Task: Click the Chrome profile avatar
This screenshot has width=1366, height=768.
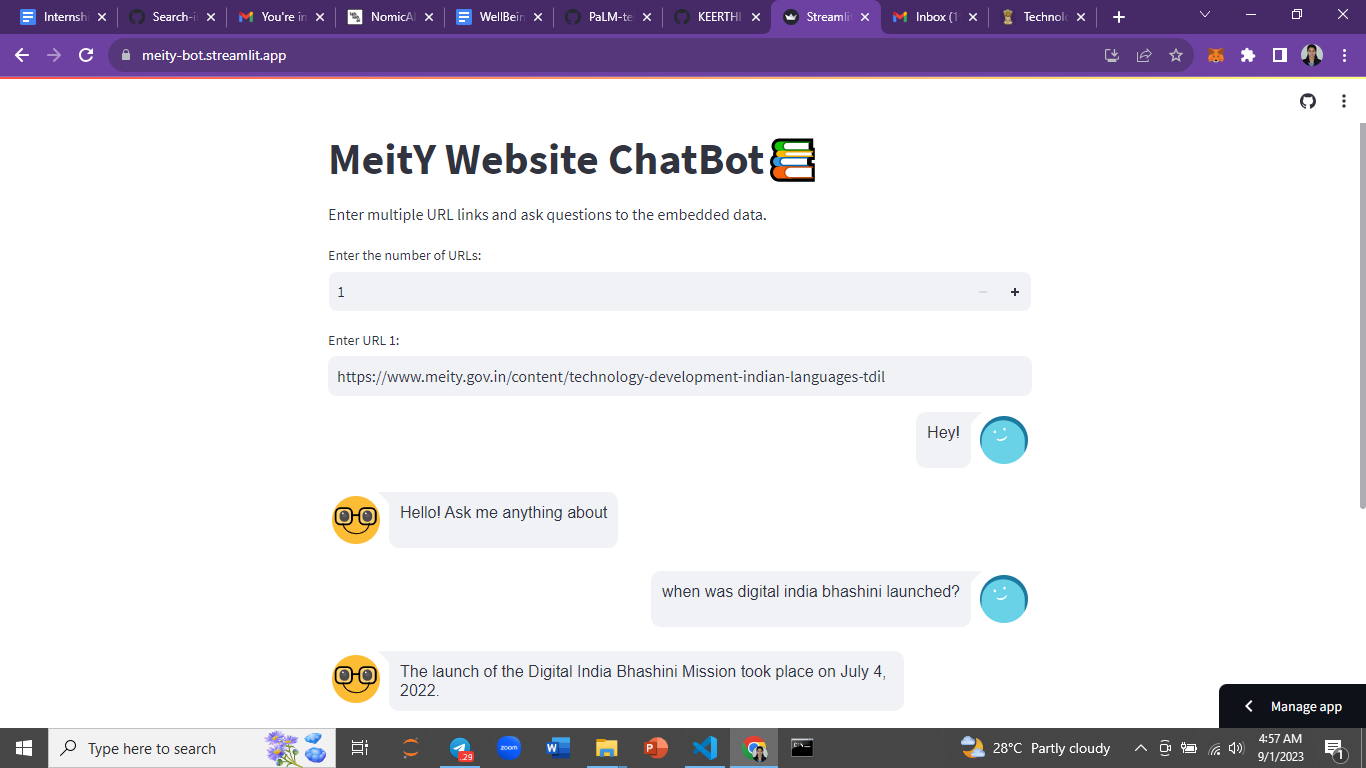Action: (1312, 56)
